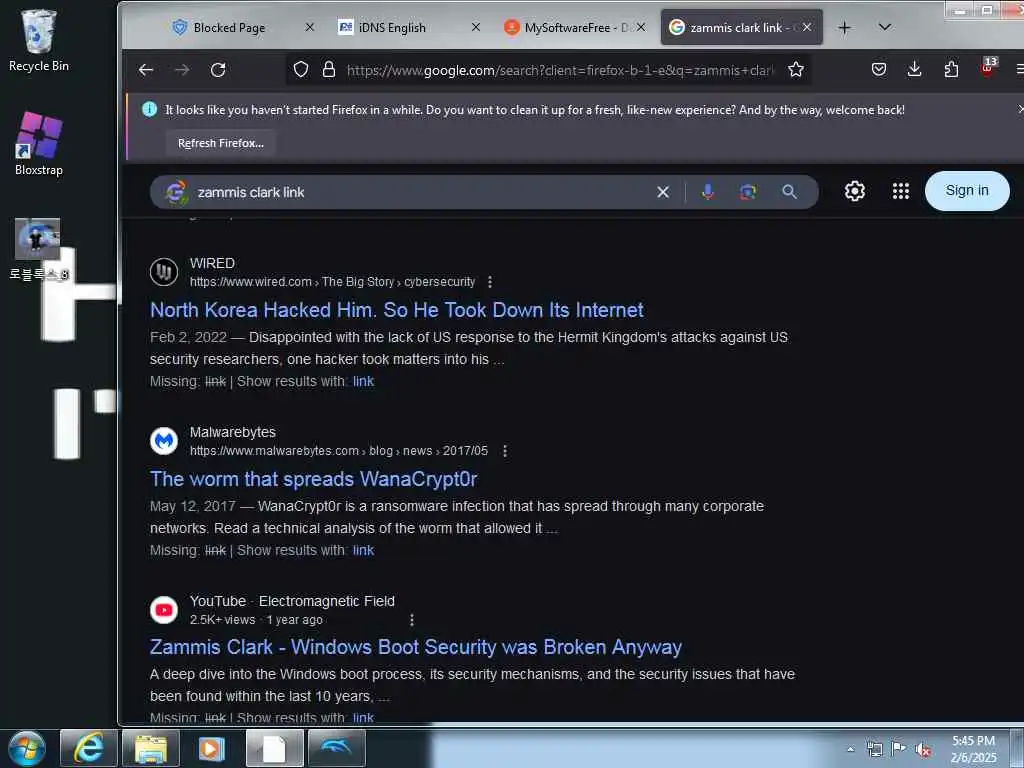
Task: Open more options for the Malwarebytes result
Action: (x=505, y=451)
